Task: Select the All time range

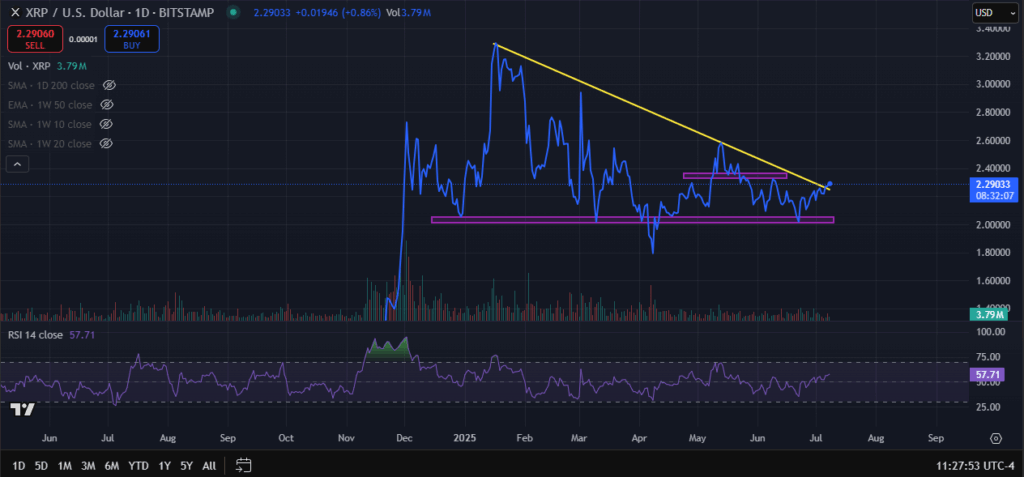Action: (x=209, y=466)
